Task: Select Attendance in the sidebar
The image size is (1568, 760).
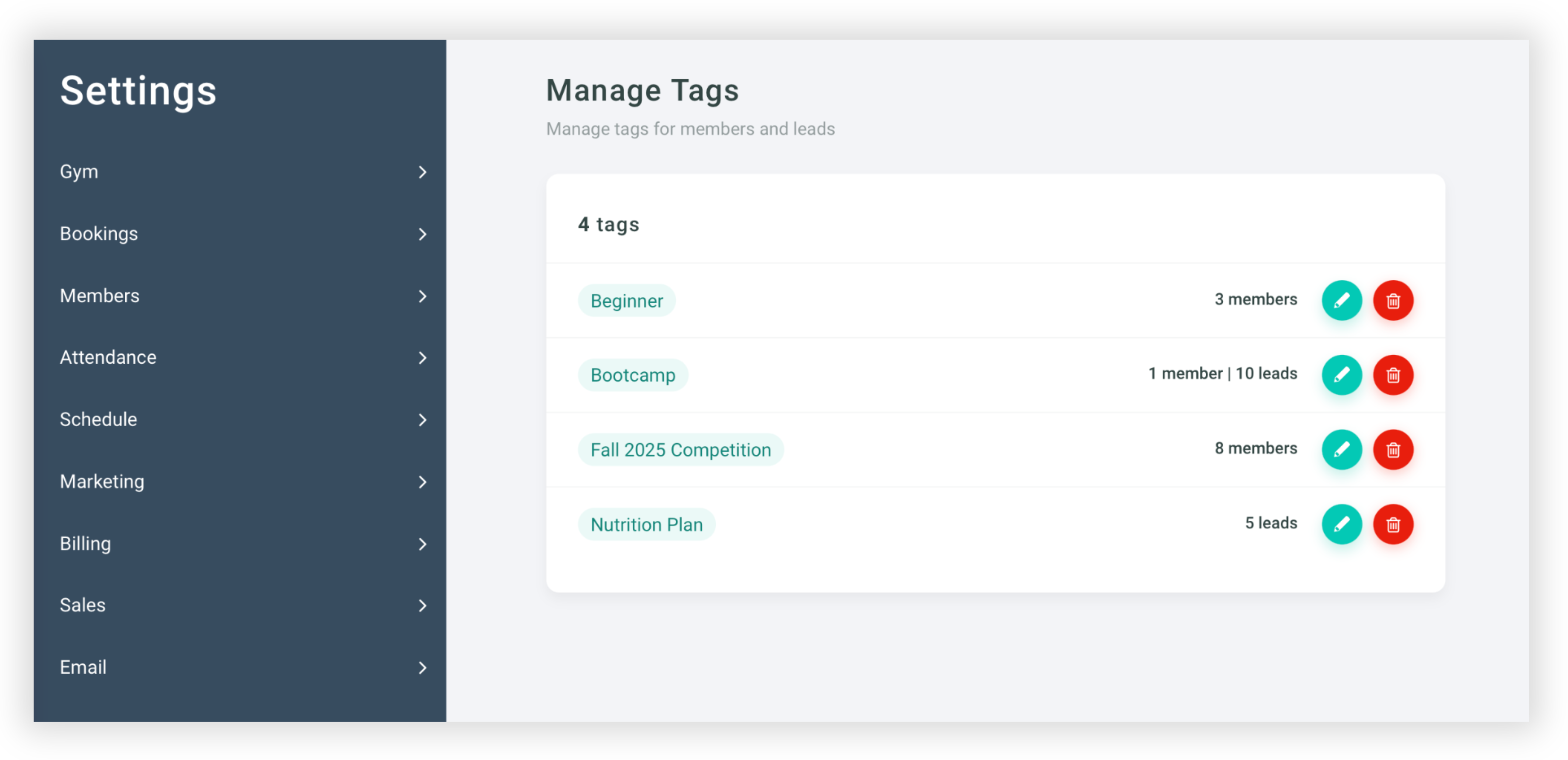Action: (240, 358)
